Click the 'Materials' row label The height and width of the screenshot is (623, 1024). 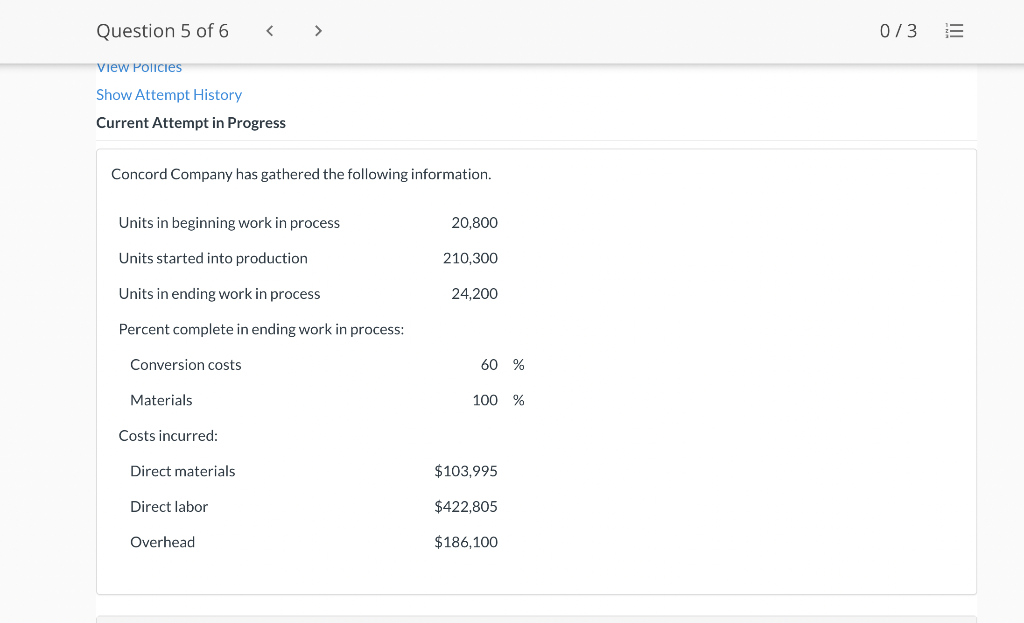click(x=161, y=400)
